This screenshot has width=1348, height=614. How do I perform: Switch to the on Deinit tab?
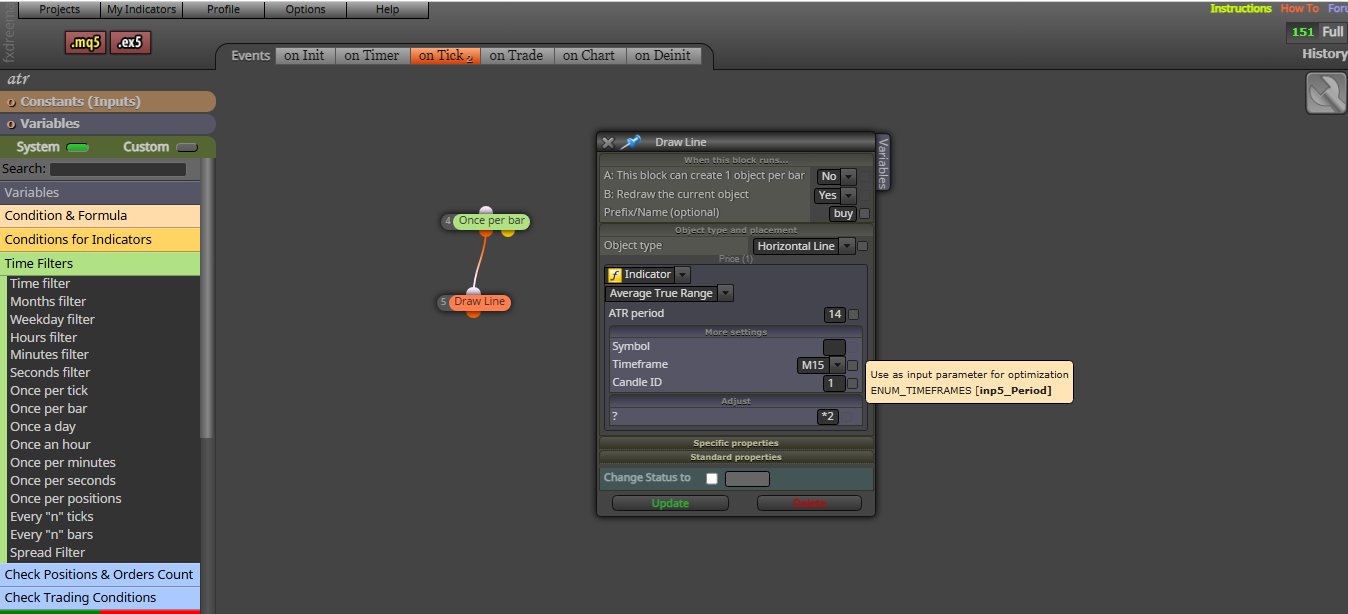click(663, 56)
